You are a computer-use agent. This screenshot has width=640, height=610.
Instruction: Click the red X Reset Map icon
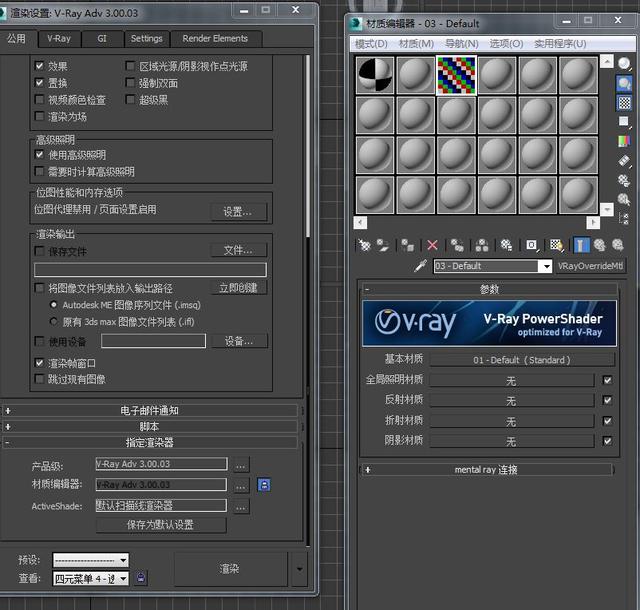[x=432, y=245]
